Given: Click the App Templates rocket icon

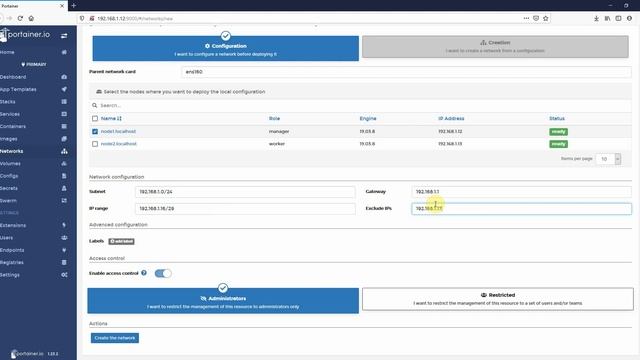Looking at the screenshot, I should 64,89.
